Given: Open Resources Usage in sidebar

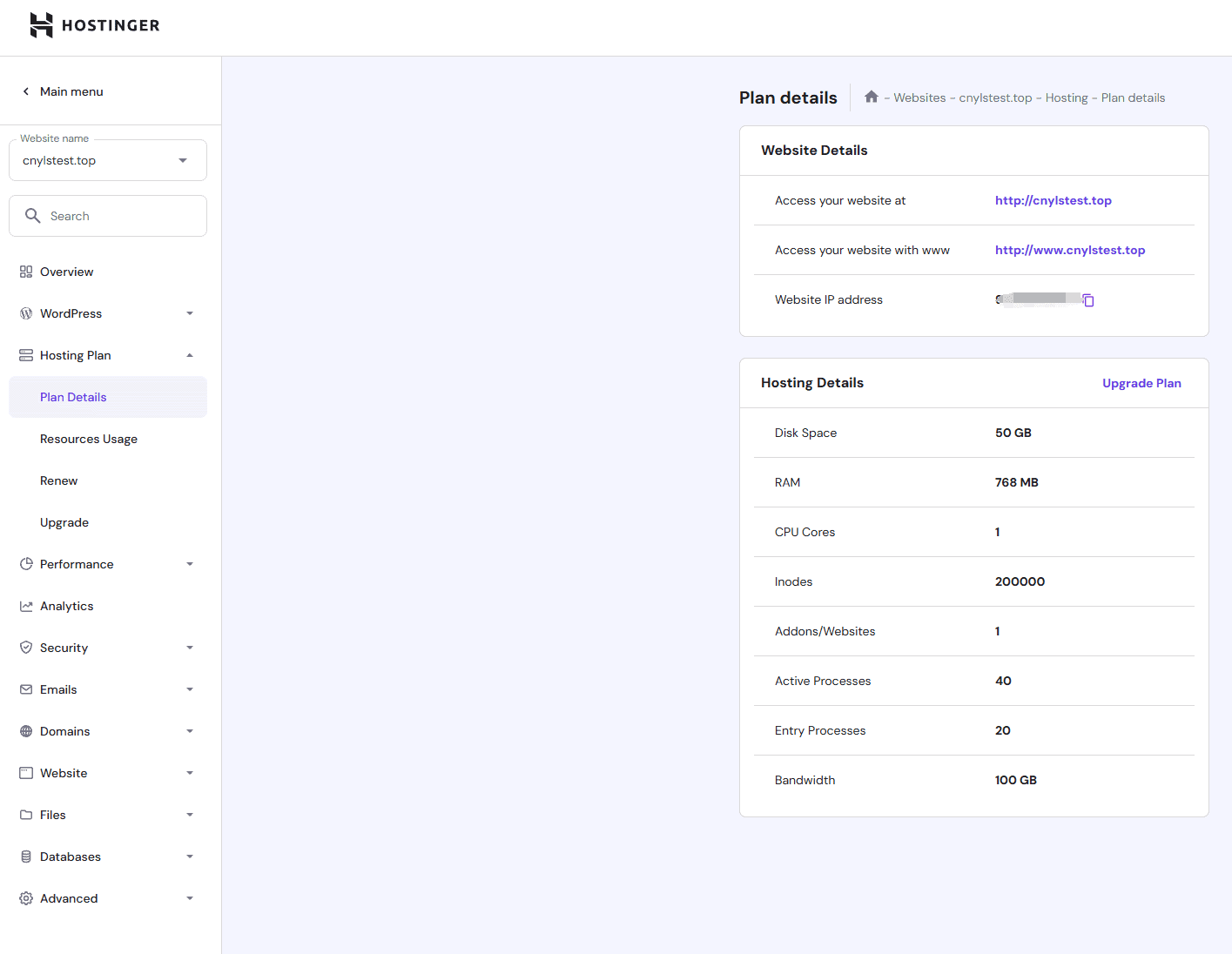Looking at the screenshot, I should (x=89, y=439).
